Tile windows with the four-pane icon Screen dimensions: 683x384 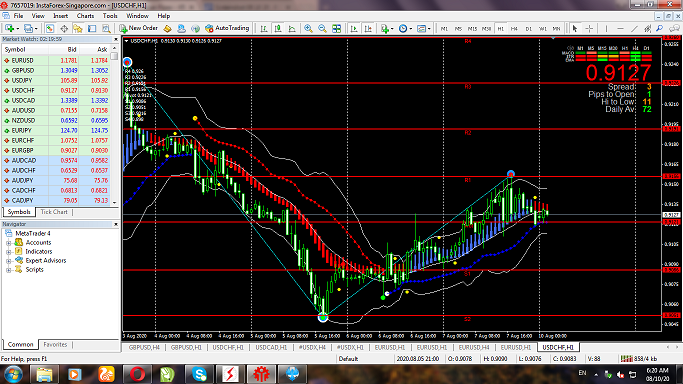point(336,28)
